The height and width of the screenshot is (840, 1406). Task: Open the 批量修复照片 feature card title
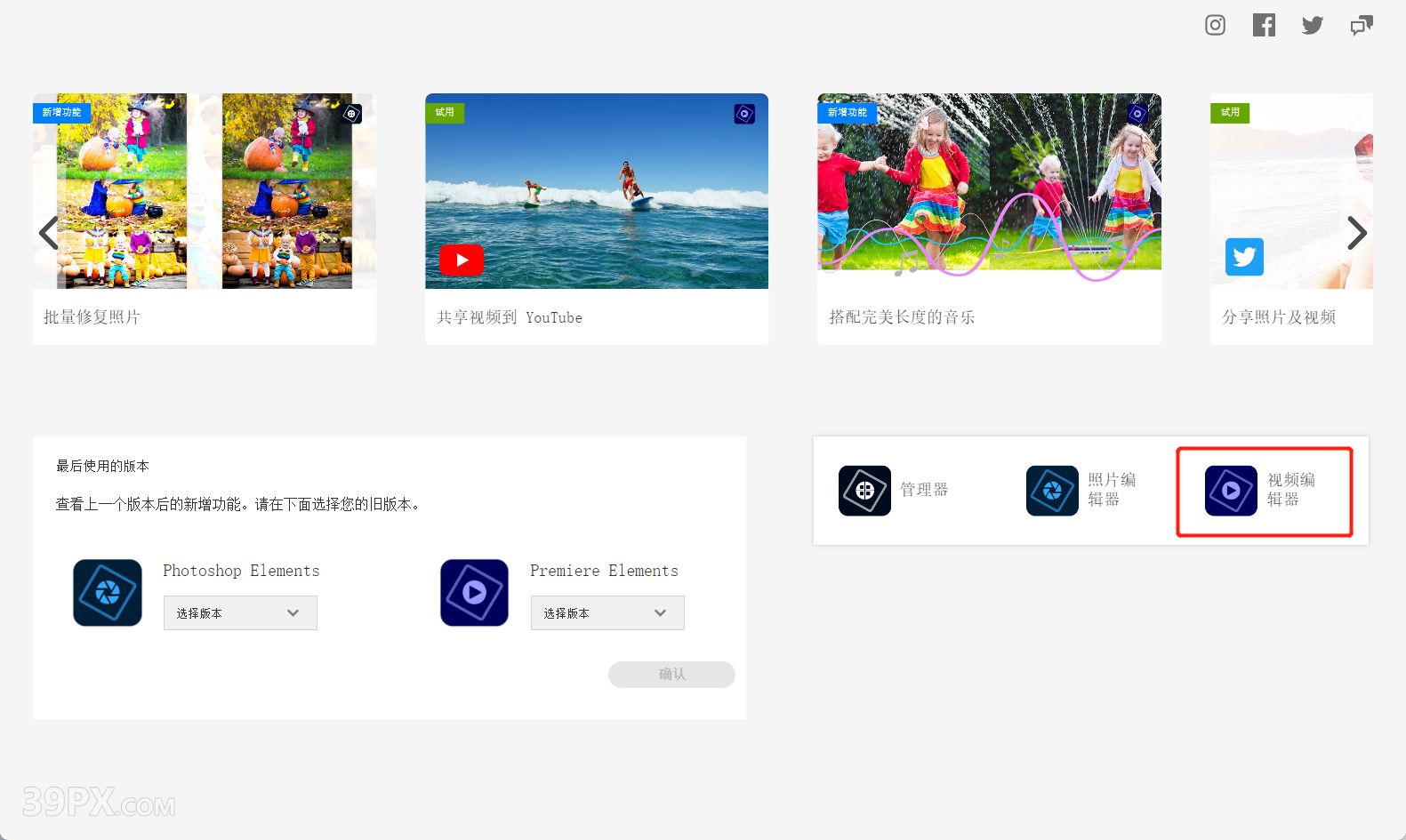tap(92, 317)
